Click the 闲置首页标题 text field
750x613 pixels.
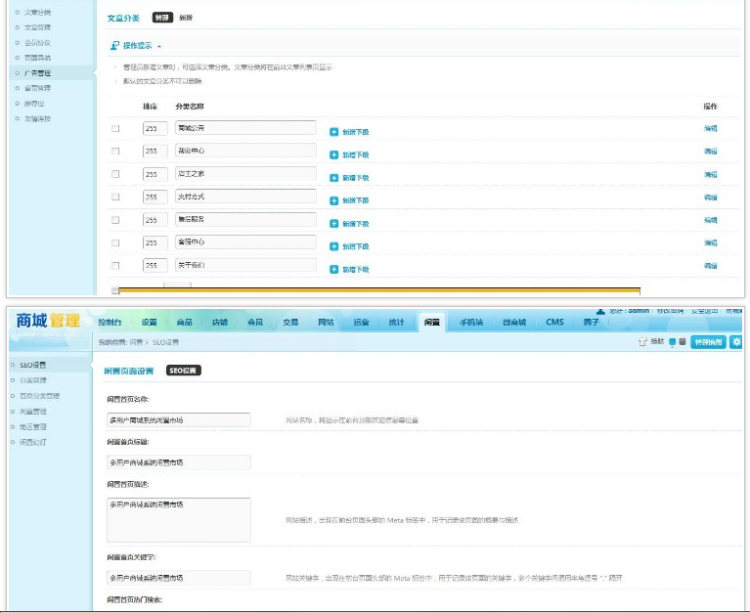pyautogui.click(x=178, y=462)
